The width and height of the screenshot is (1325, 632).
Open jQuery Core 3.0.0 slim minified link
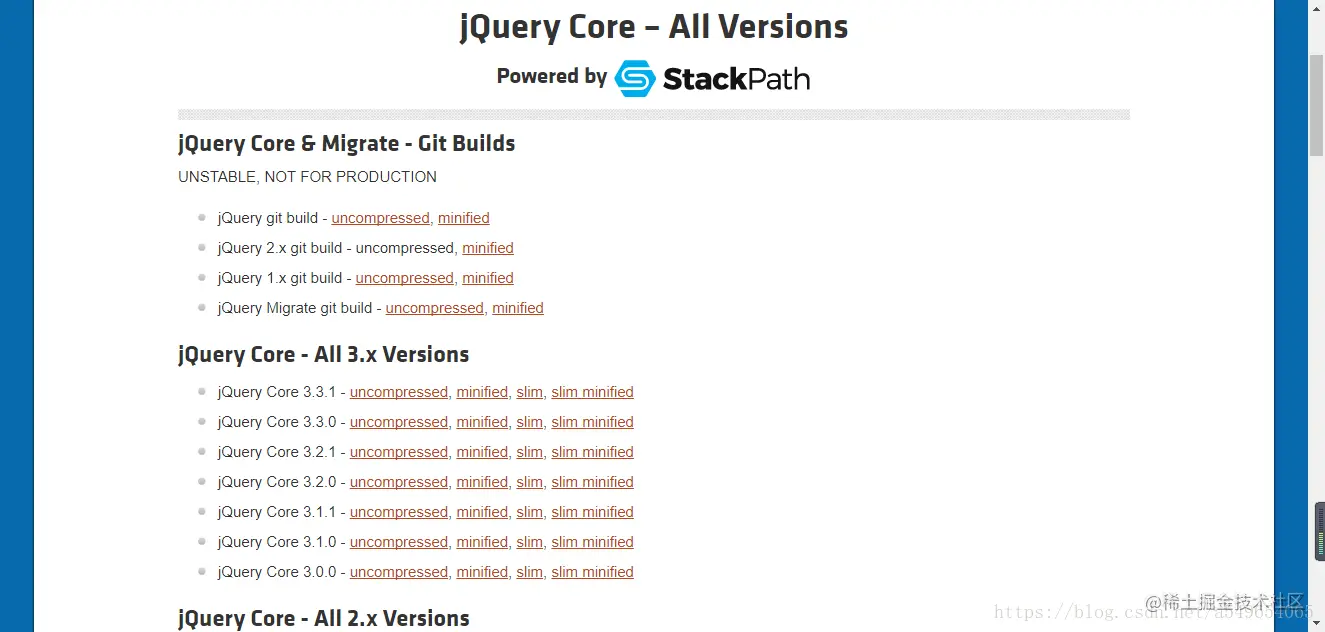click(592, 572)
